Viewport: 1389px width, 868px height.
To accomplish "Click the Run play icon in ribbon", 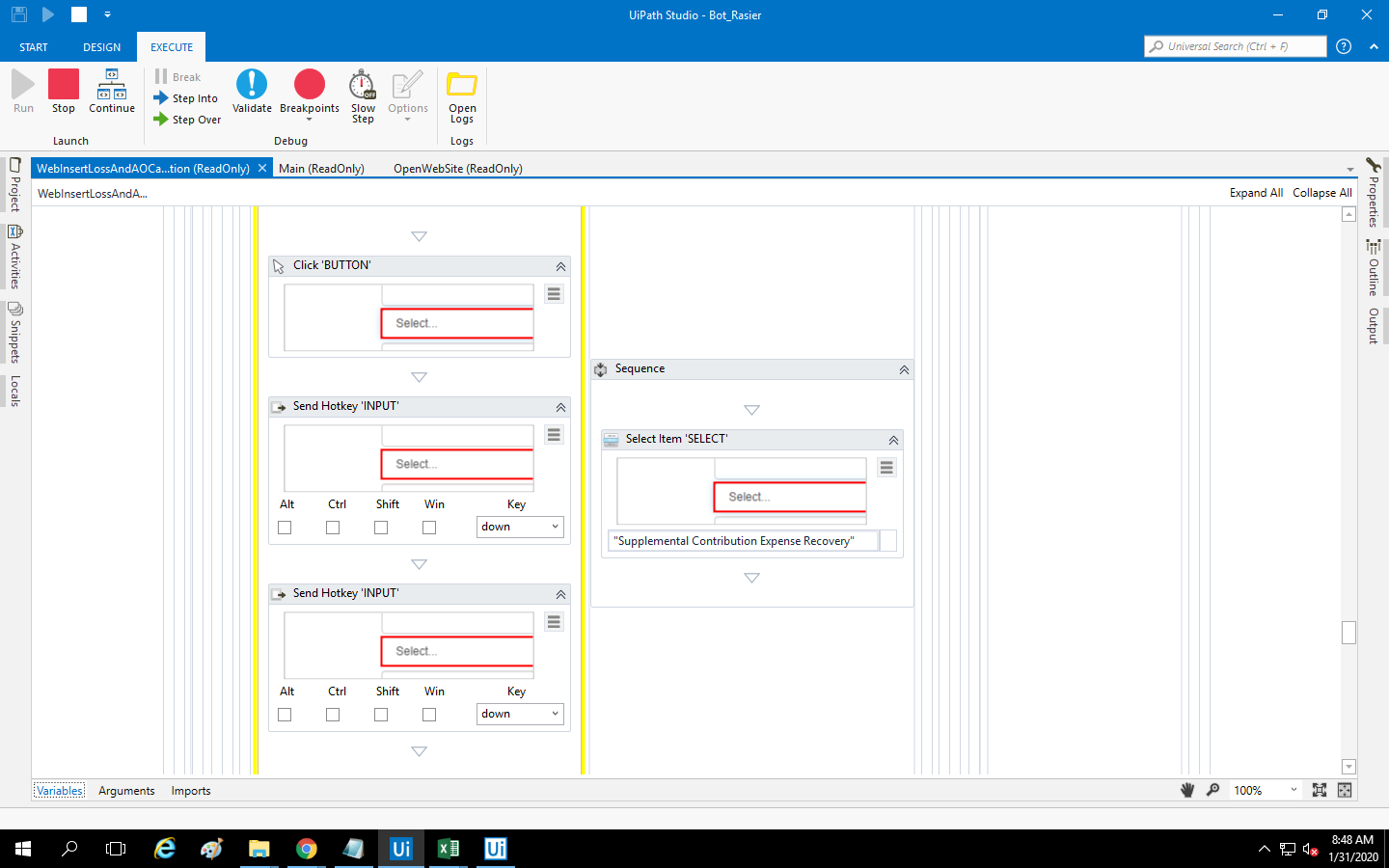I will [x=23, y=84].
